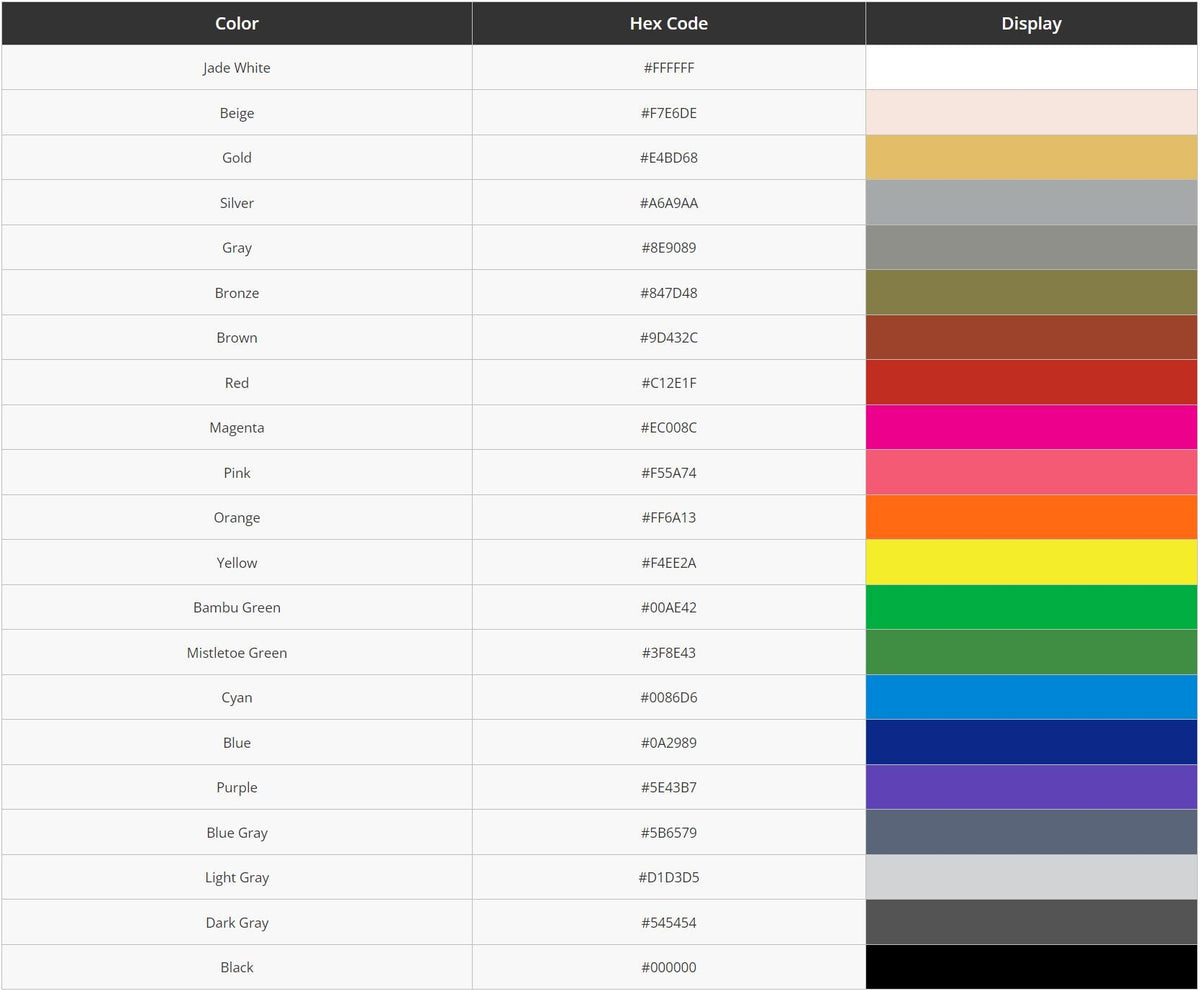Click the hex code #5B6579
This screenshot has width=1200, height=991.
tap(669, 833)
